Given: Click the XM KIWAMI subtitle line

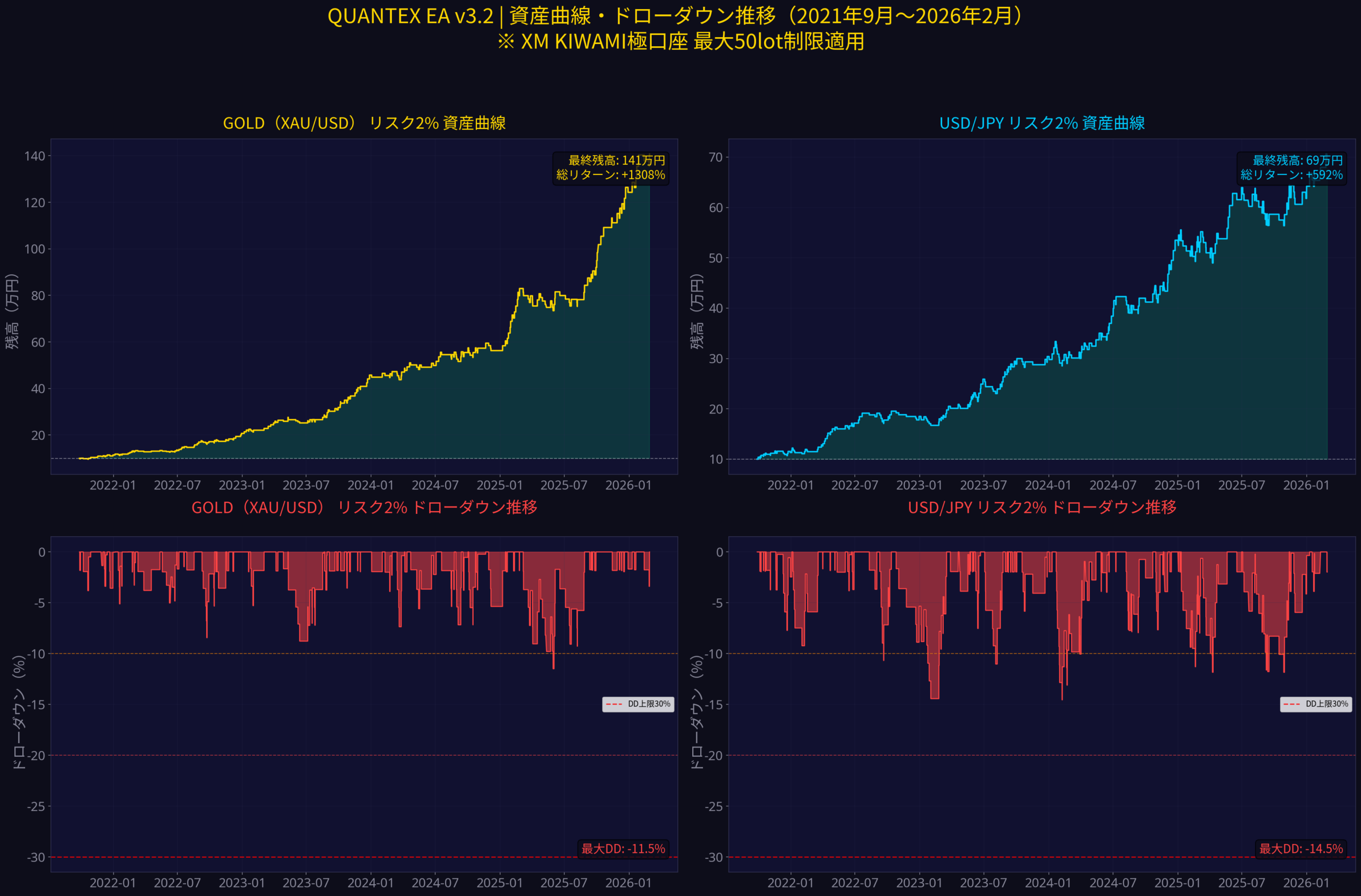Looking at the screenshot, I should (x=680, y=41).
